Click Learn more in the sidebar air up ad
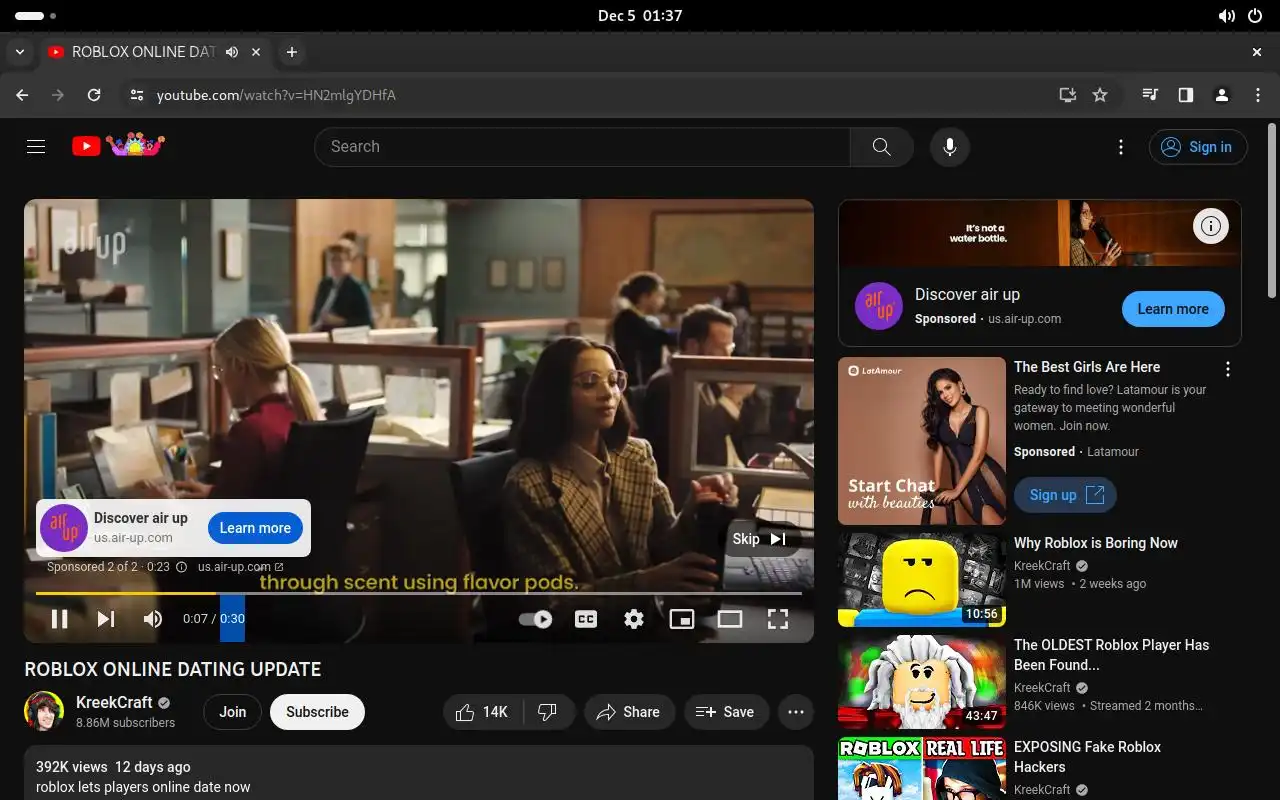This screenshot has height=800, width=1280. (1173, 309)
